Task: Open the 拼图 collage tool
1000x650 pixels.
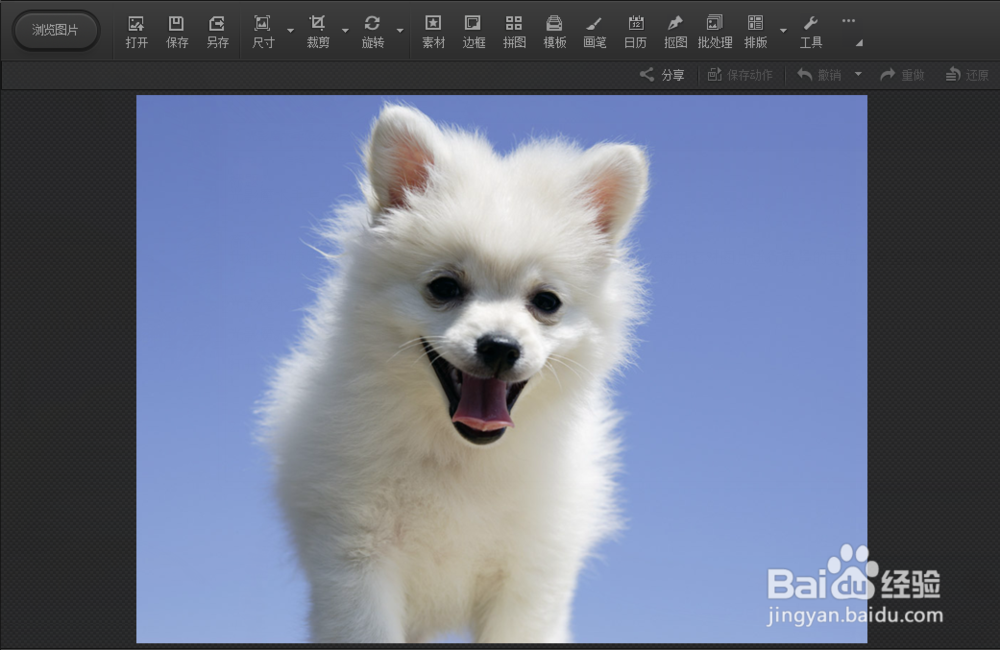Action: tap(514, 32)
